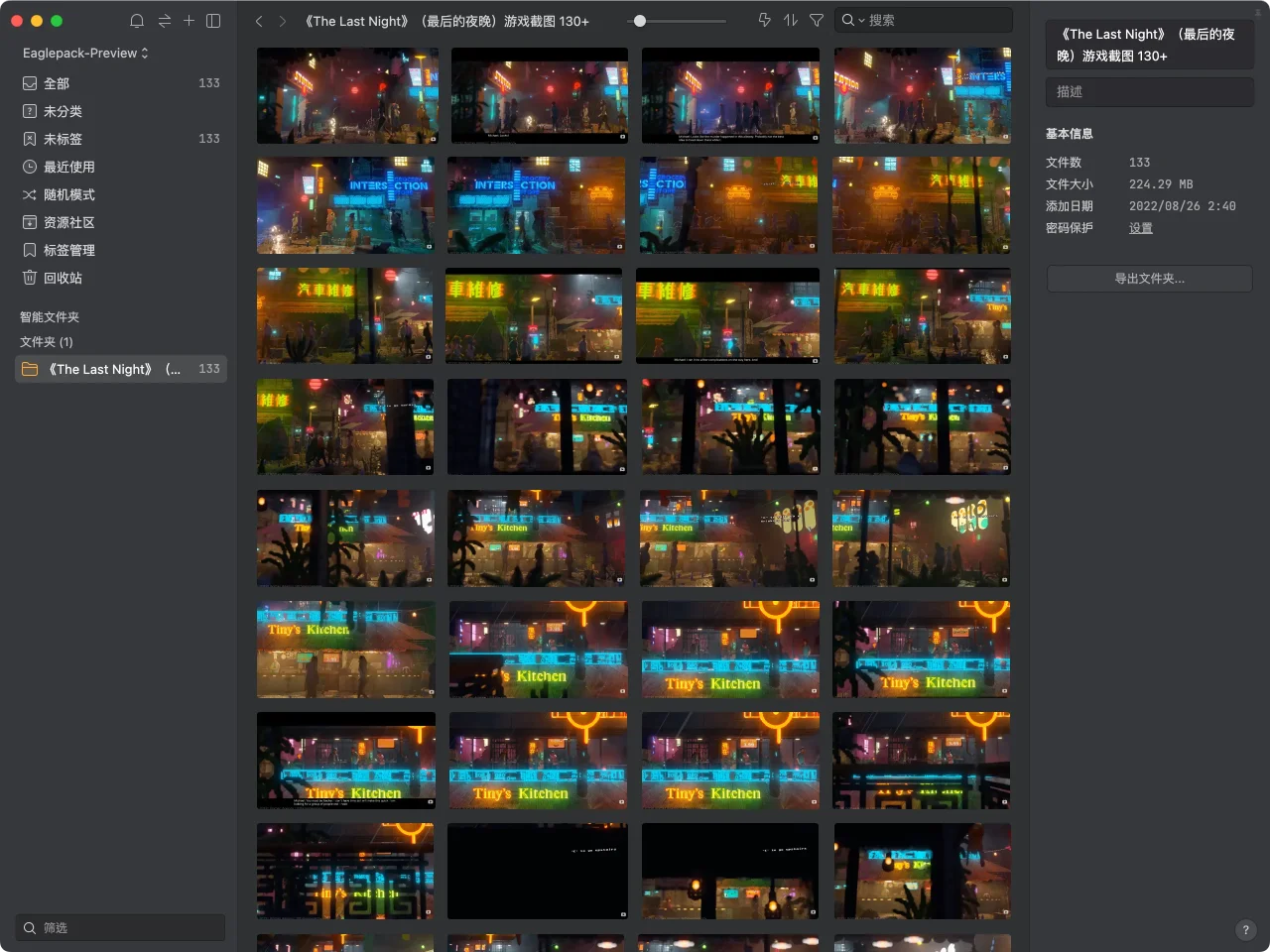Click the 资源社区 icon
Viewport: 1270px width, 952px height.
(30, 222)
